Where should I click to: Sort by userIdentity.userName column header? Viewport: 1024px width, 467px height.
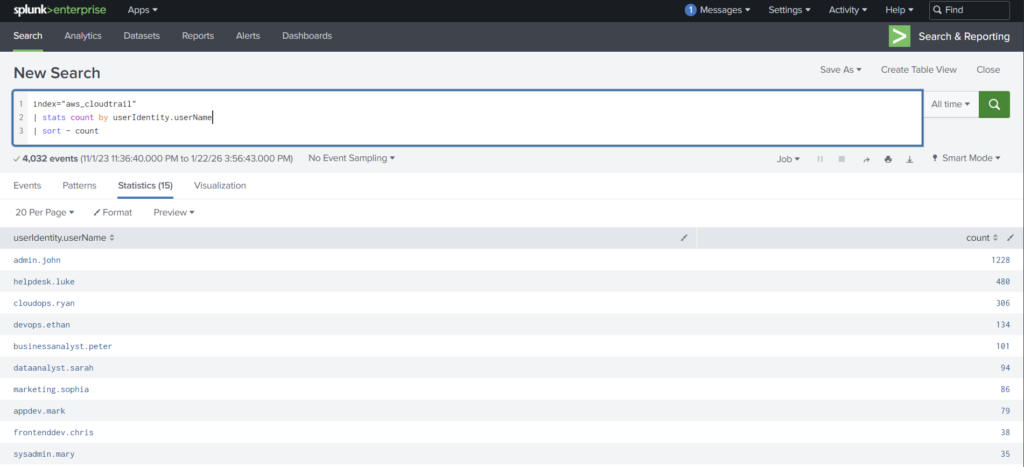[x=63, y=238]
